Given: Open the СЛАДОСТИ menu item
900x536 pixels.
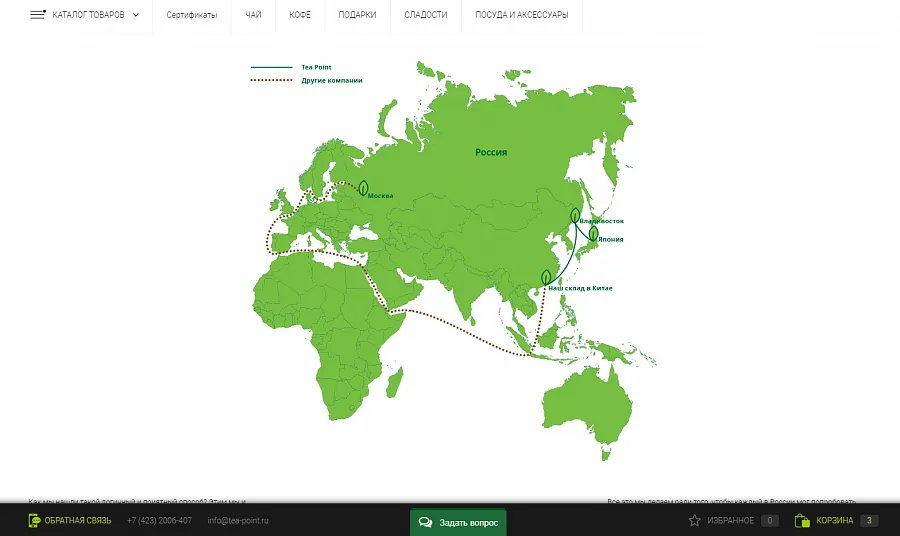Looking at the screenshot, I should click(x=425, y=15).
